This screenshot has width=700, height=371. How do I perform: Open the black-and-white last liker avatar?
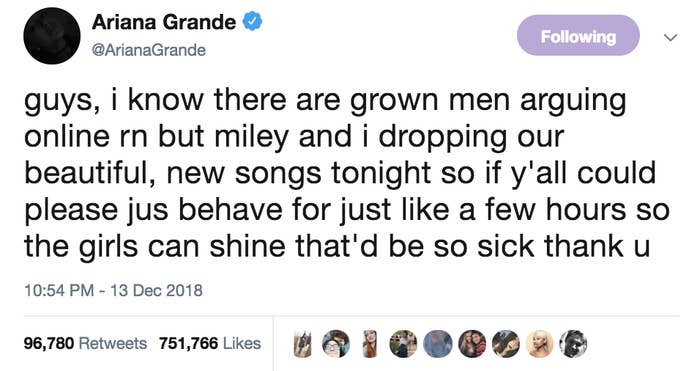574,344
